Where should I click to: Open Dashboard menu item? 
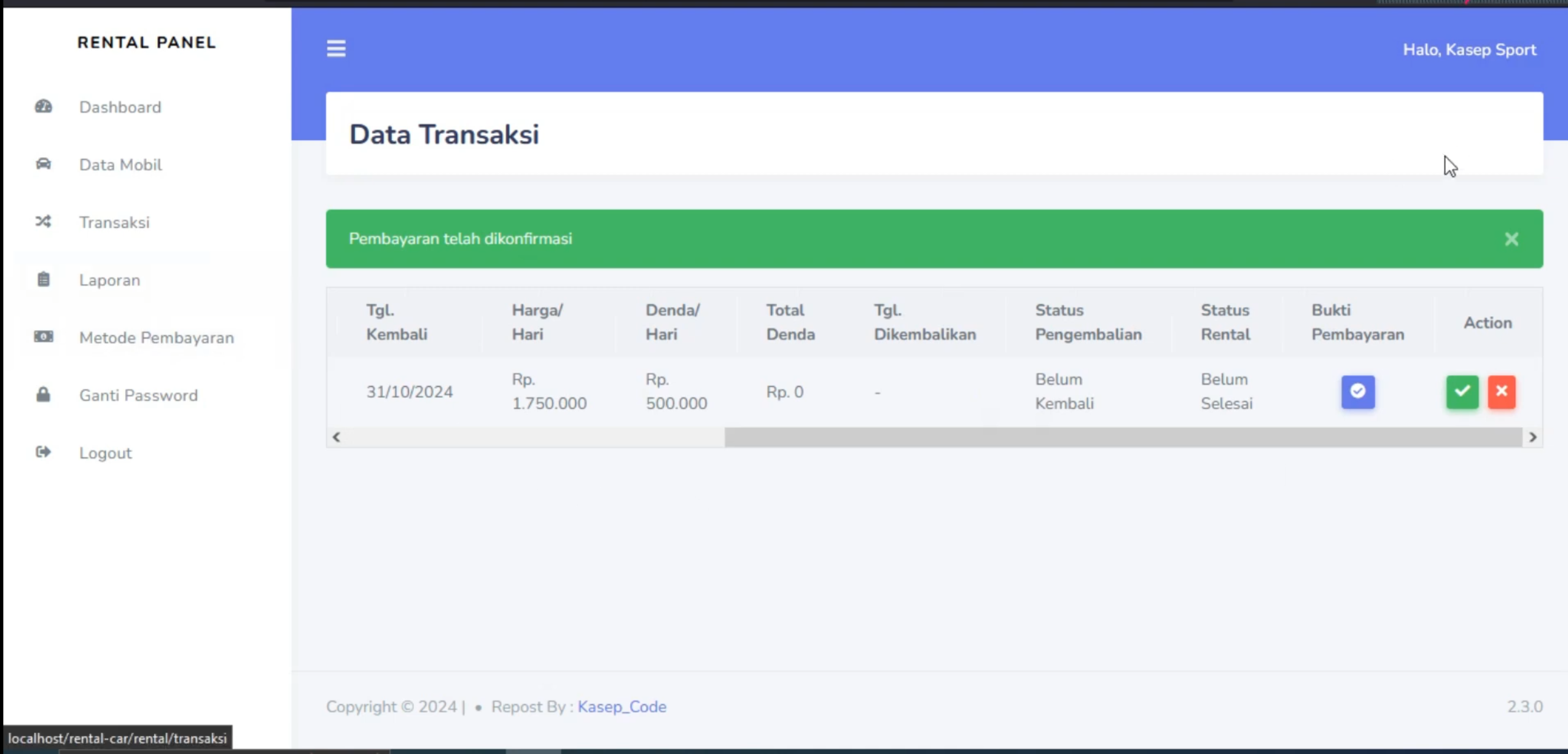click(120, 107)
